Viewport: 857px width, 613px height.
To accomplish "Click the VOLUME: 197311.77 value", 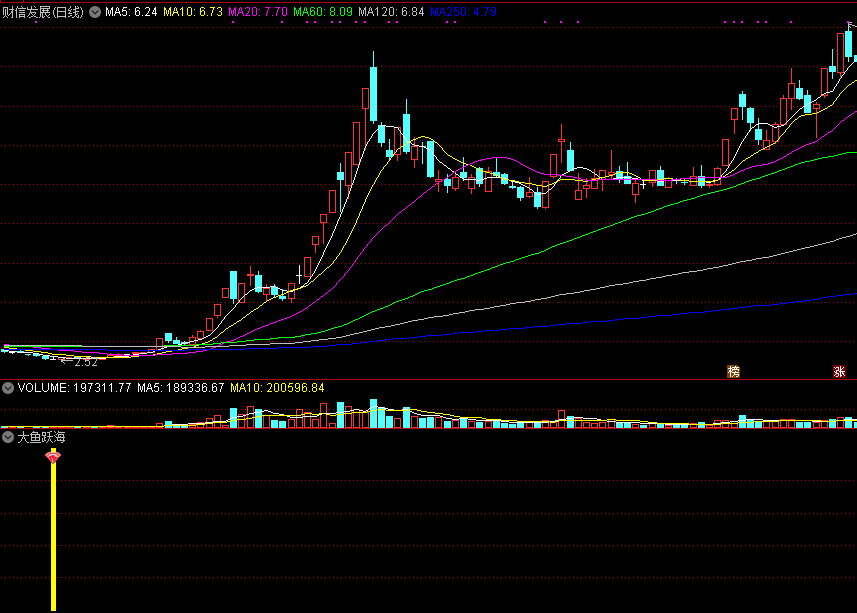I will click(74, 388).
